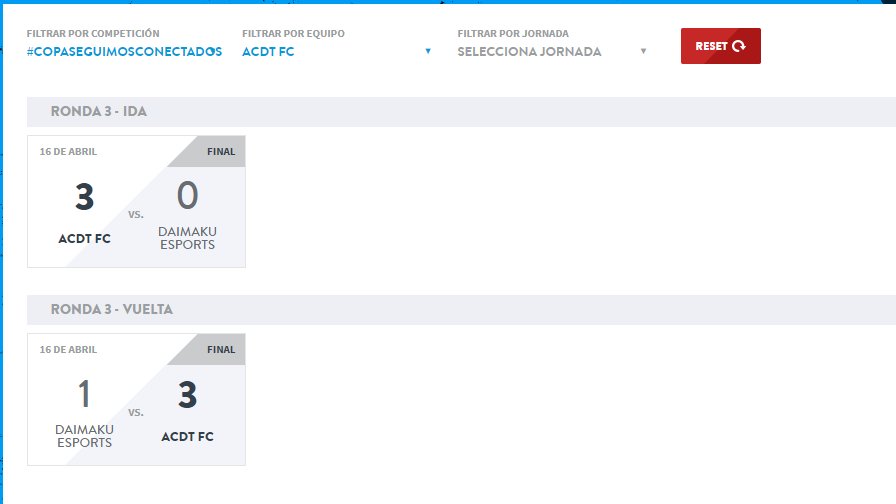Click ACDT FC's score 3 in the Ida match

coord(85,197)
